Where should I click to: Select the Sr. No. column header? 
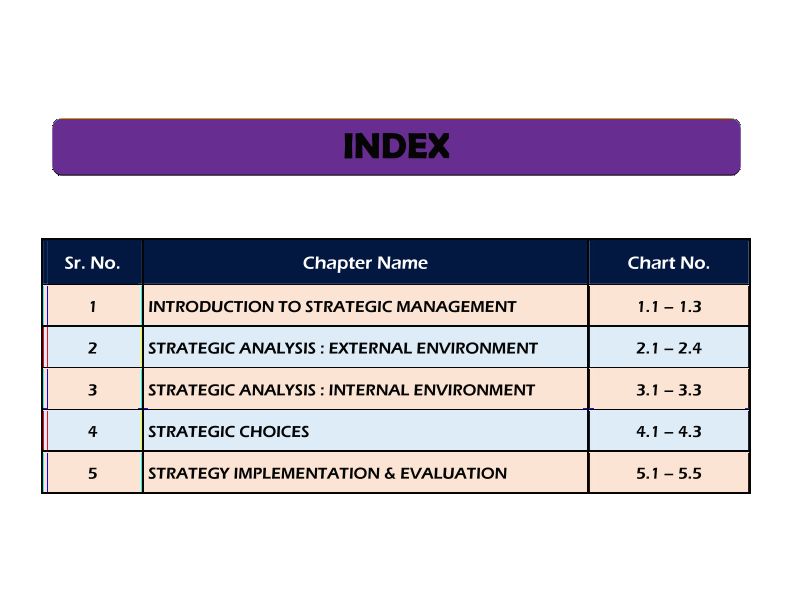[92, 263]
